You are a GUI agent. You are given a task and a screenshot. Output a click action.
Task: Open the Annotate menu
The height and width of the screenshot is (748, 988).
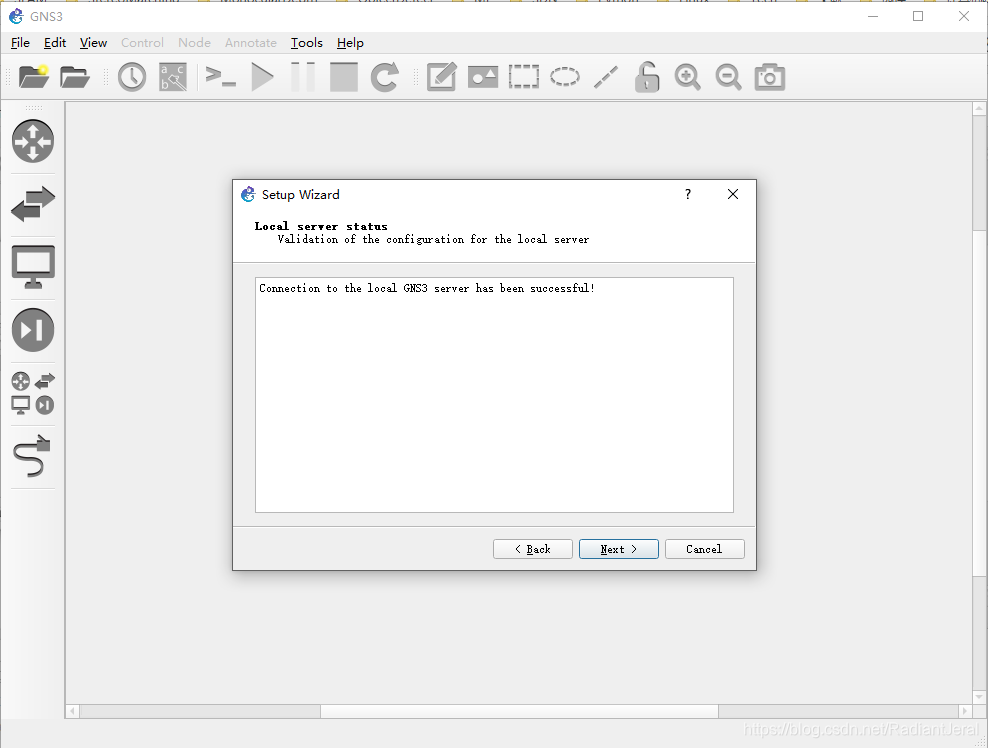[x=251, y=43]
